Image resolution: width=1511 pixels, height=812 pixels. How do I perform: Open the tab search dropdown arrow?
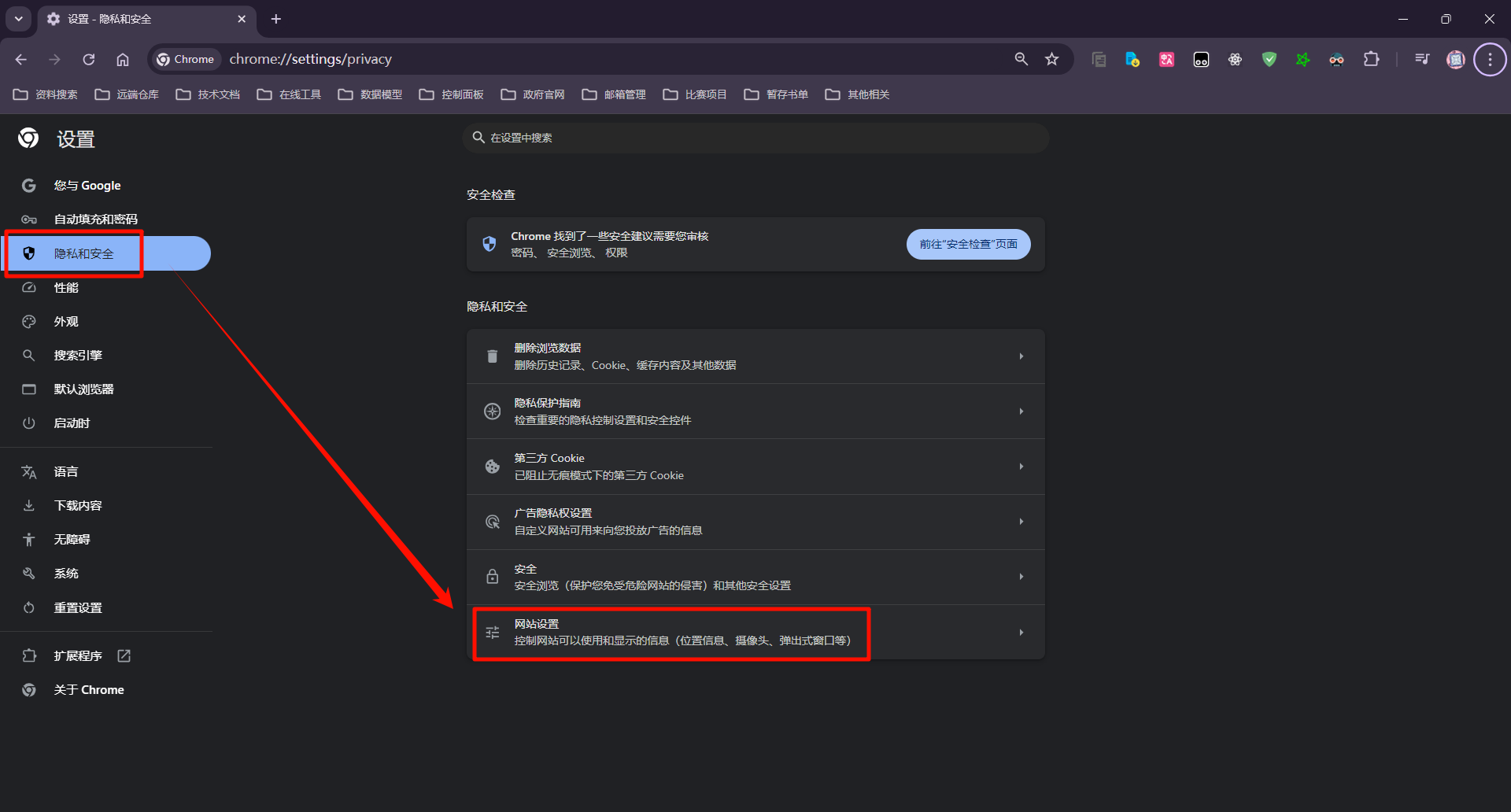[18, 19]
